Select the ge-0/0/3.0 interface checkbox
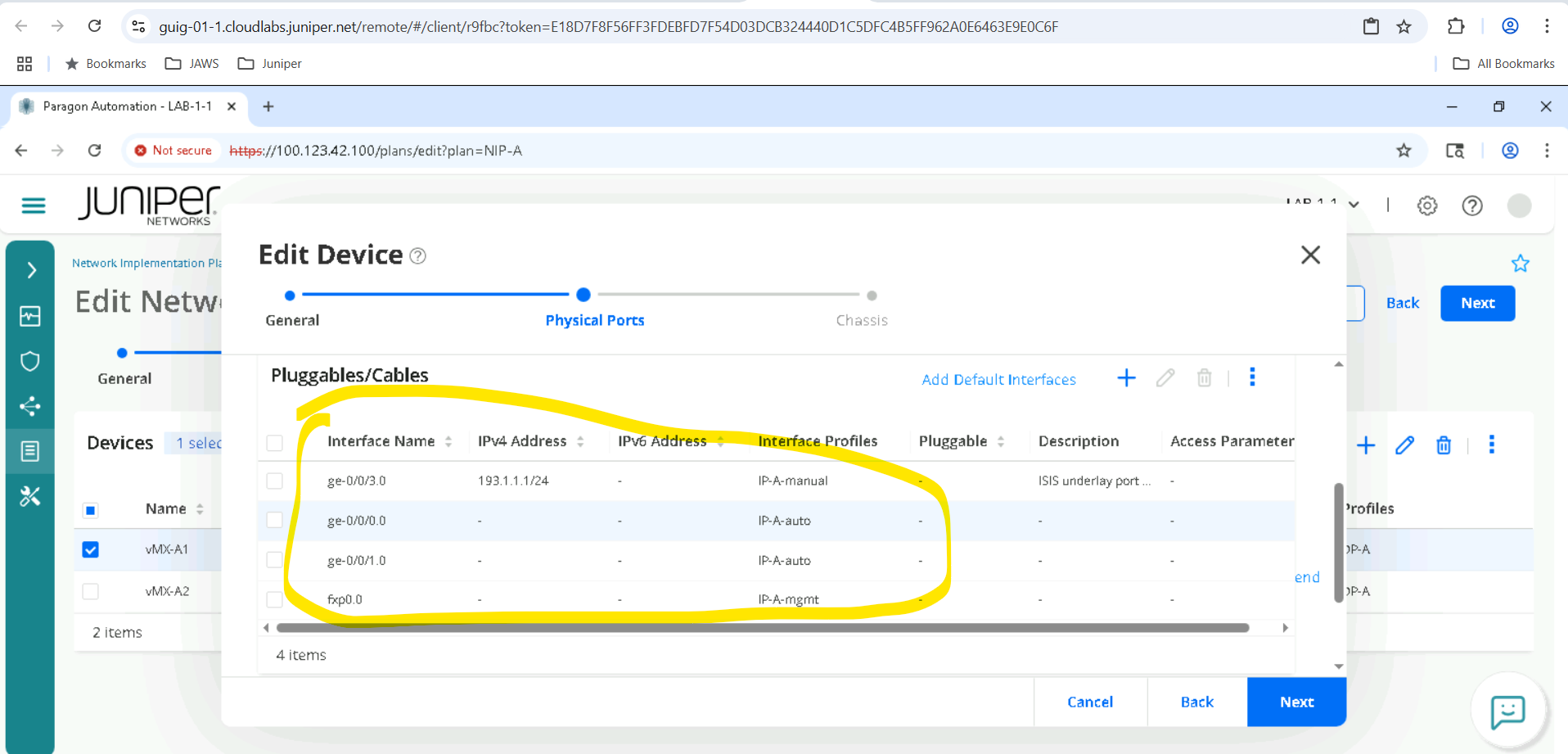 pos(275,481)
